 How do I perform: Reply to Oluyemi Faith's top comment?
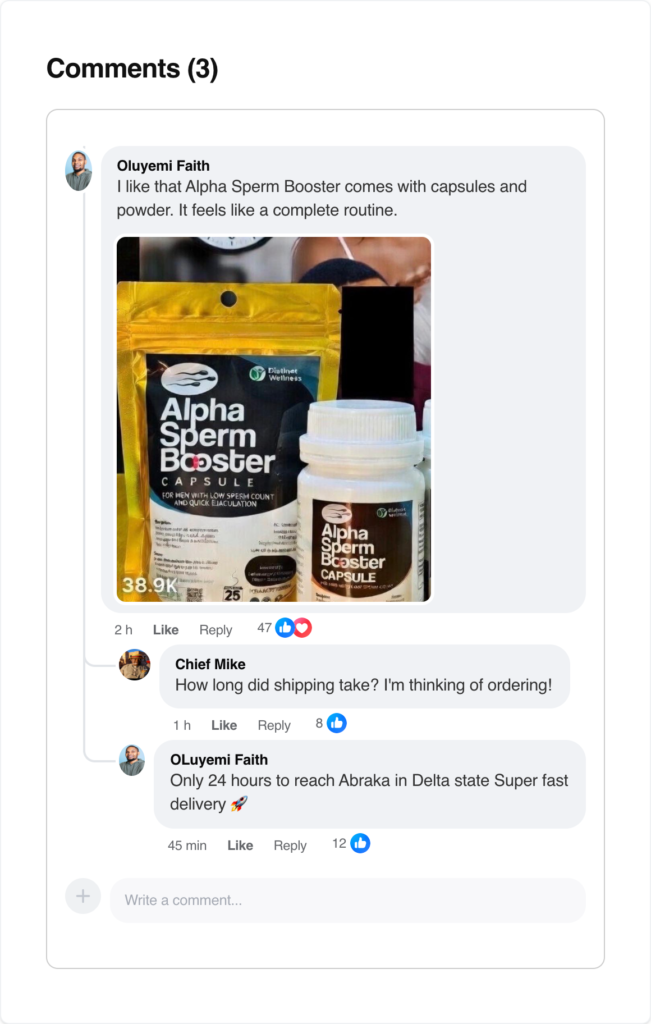point(215,629)
